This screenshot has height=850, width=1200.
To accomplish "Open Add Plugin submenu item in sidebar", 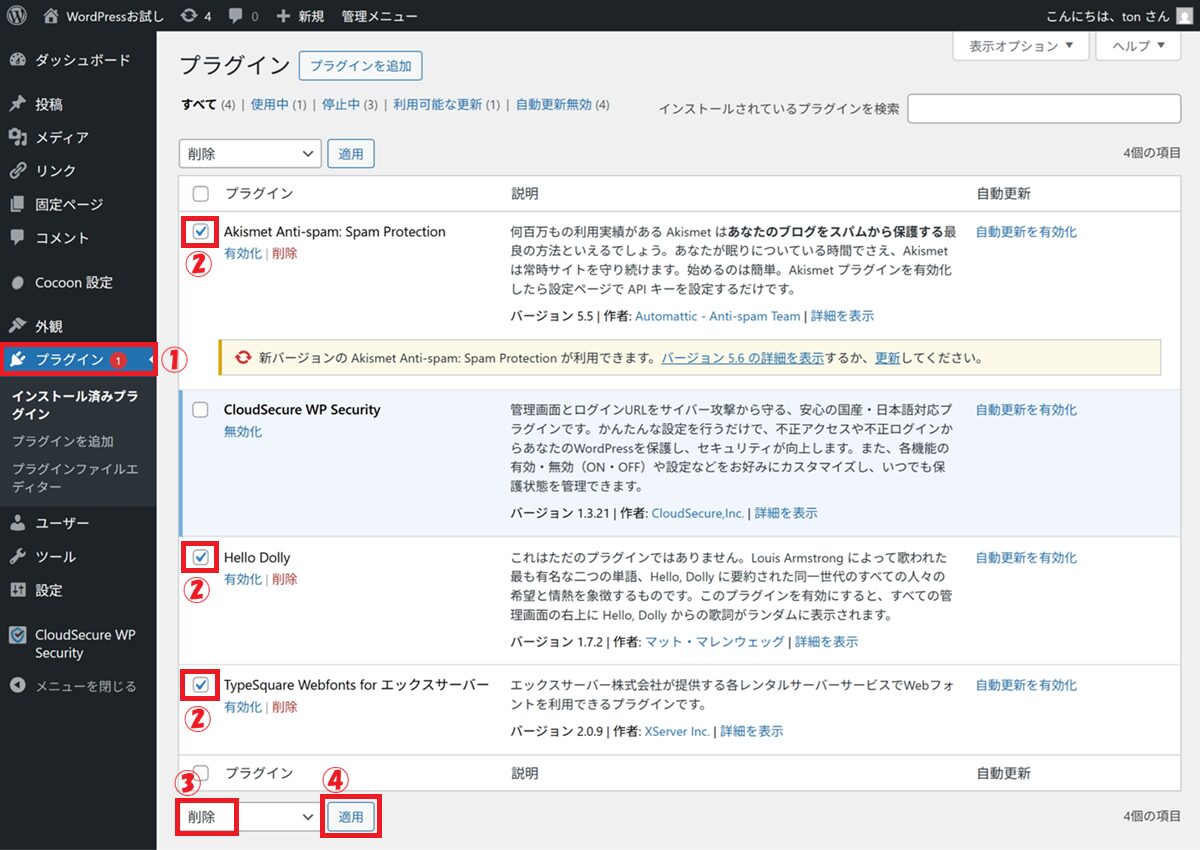I will [x=62, y=441].
